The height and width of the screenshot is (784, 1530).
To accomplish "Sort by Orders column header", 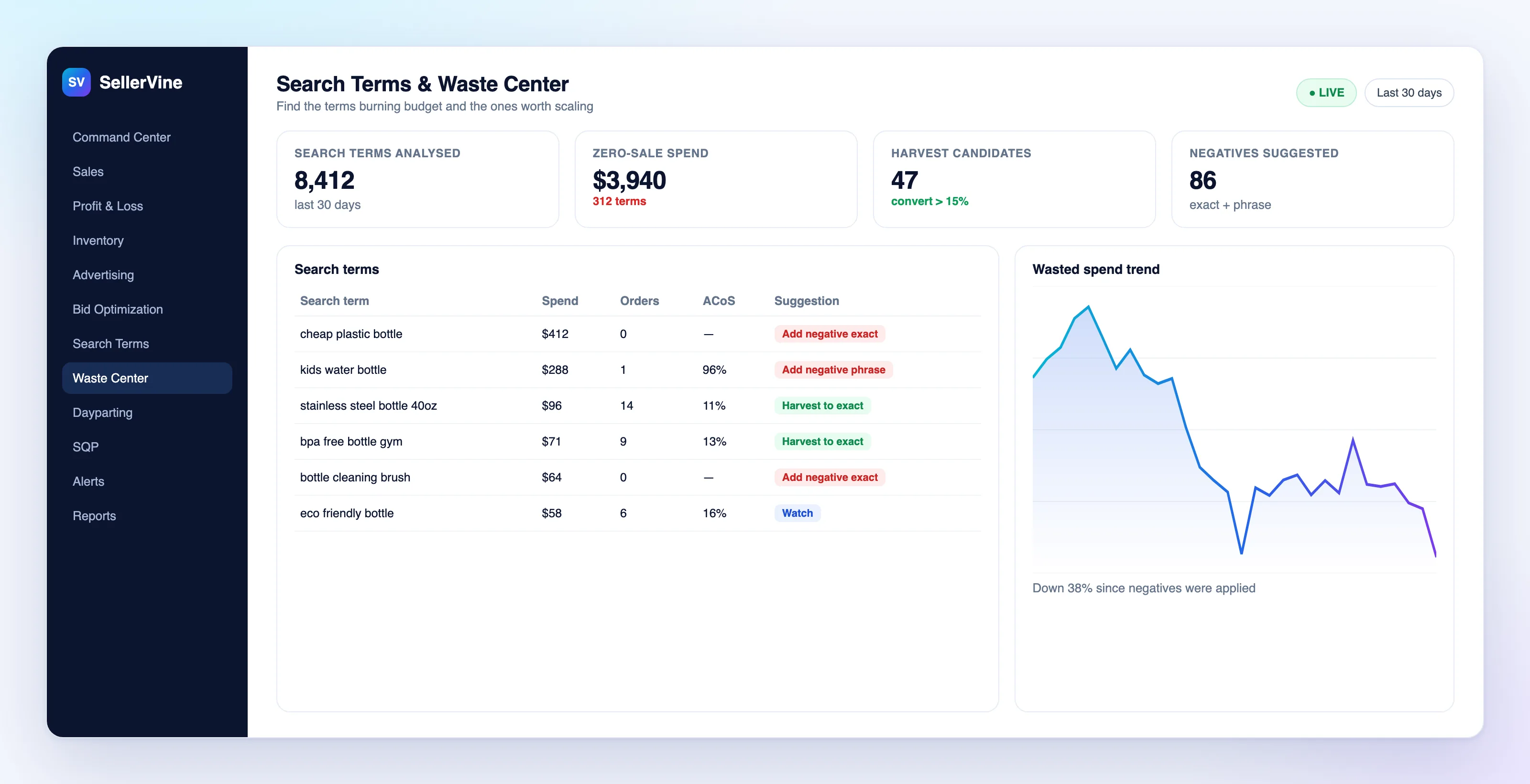I will tap(639, 301).
